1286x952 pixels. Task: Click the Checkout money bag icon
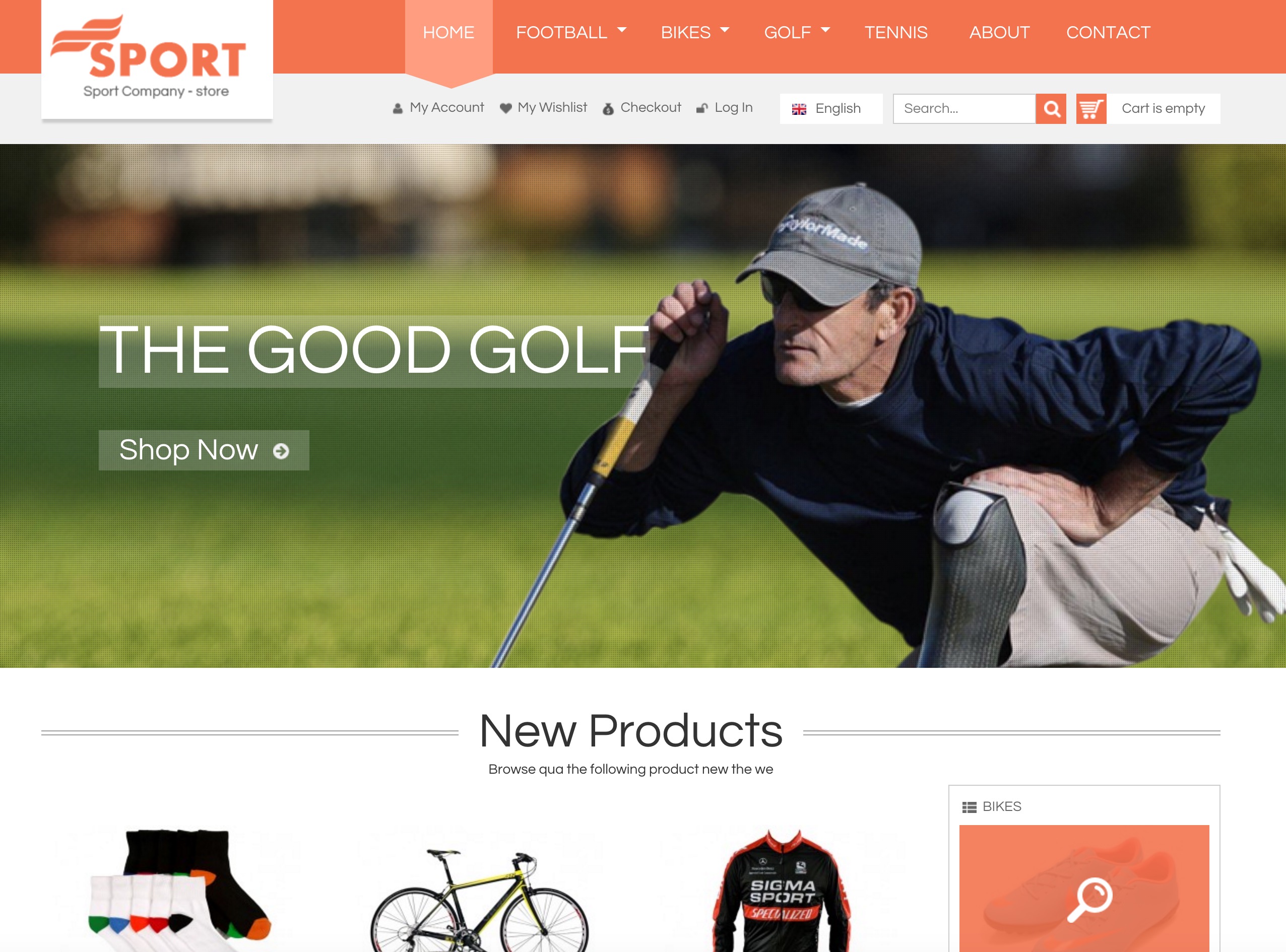[x=608, y=108]
